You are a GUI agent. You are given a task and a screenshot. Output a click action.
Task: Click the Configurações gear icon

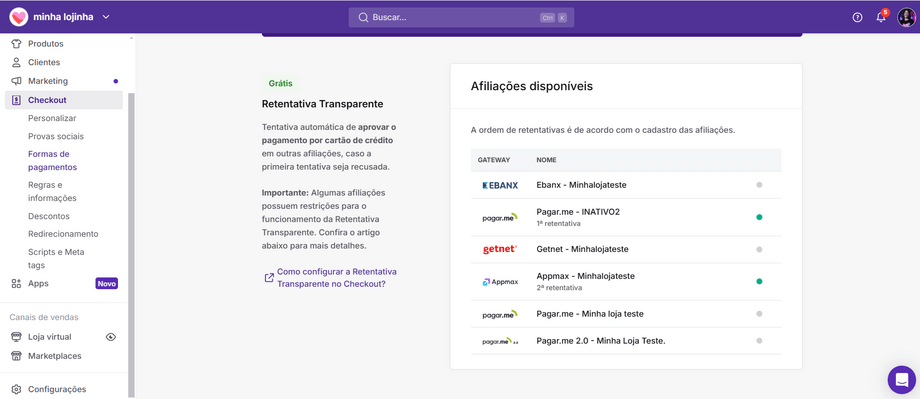point(16,389)
